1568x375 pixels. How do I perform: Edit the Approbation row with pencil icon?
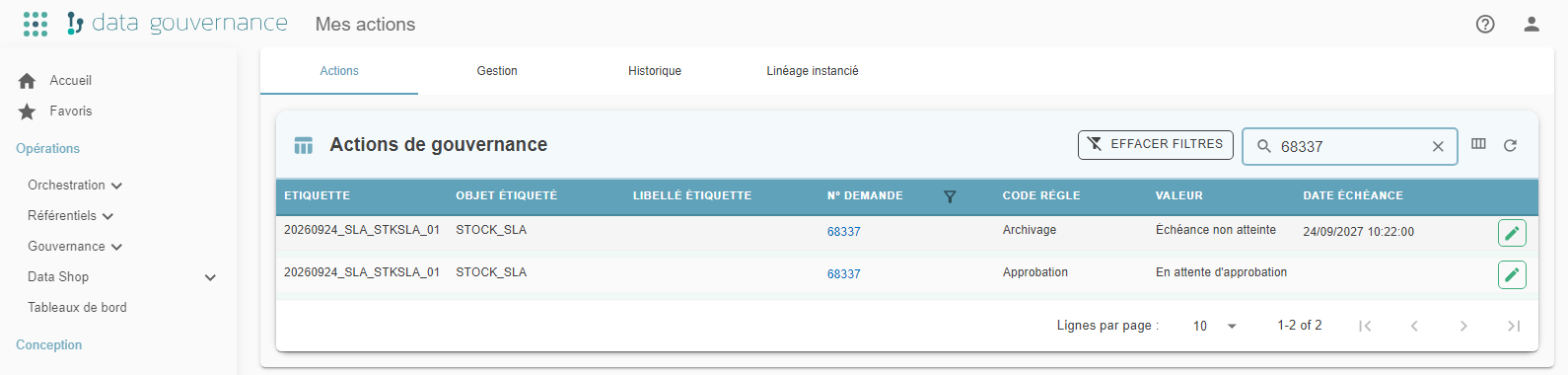[x=1512, y=274]
